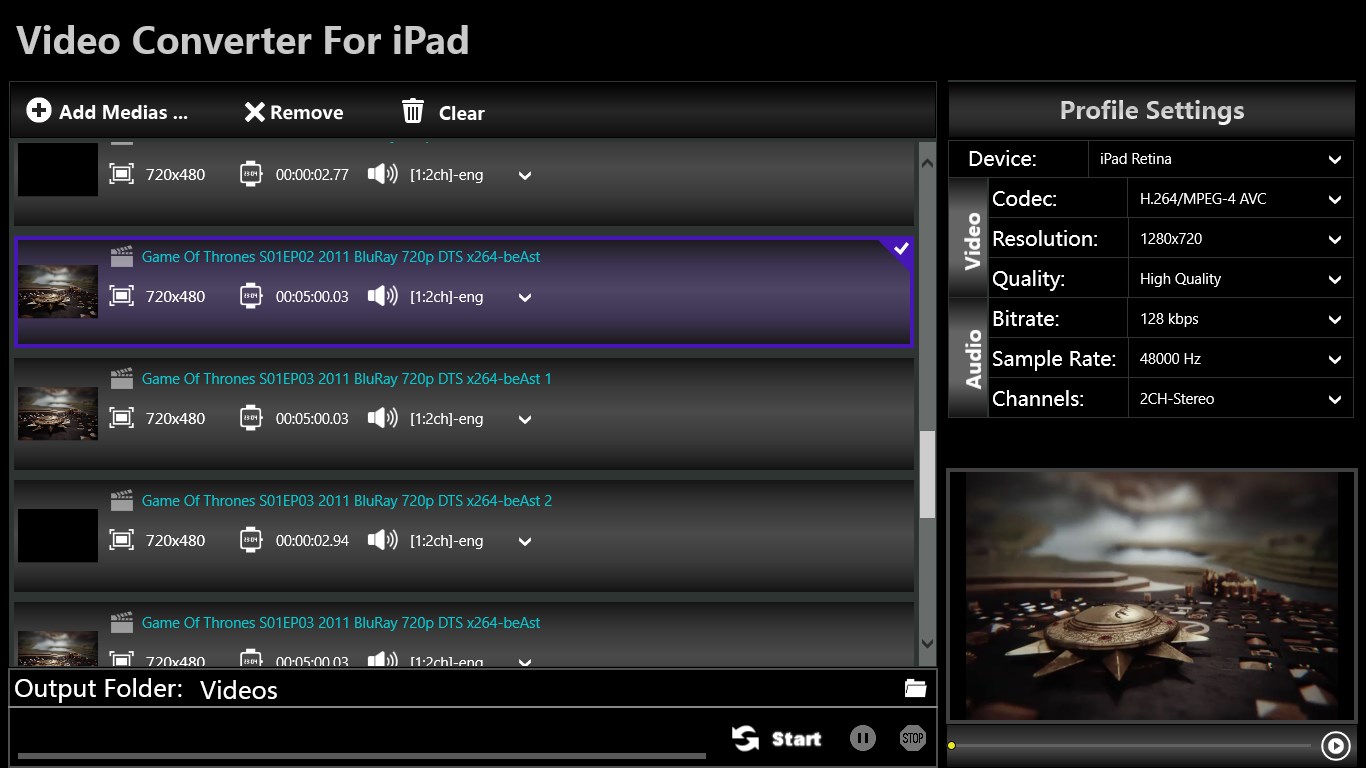This screenshot has width=1366, height=768.
Task: Expand audio track chevron on S01EP02 item
Action: (x=524, y=297)
